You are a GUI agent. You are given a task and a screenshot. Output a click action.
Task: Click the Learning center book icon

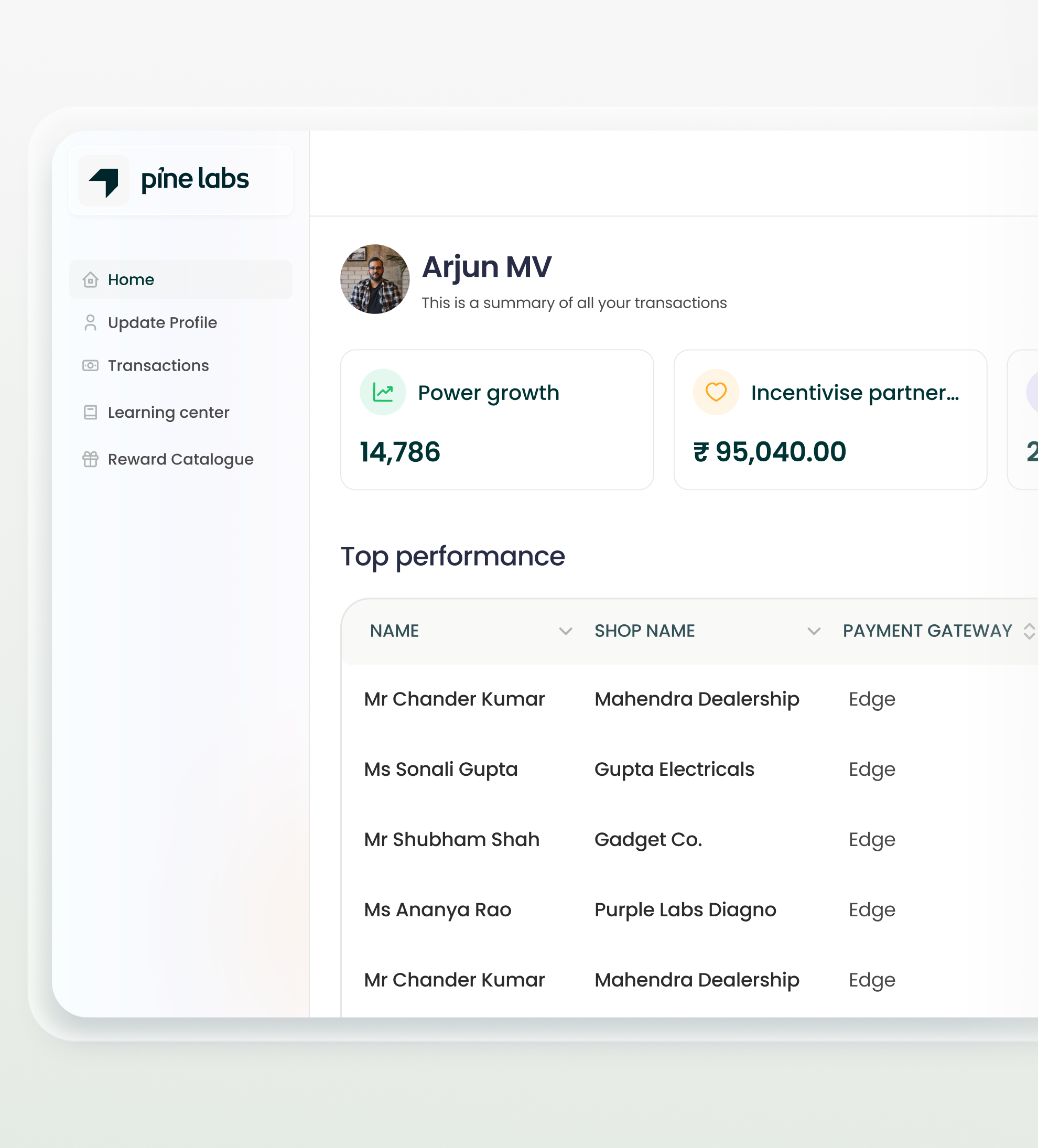pos(90,412)
